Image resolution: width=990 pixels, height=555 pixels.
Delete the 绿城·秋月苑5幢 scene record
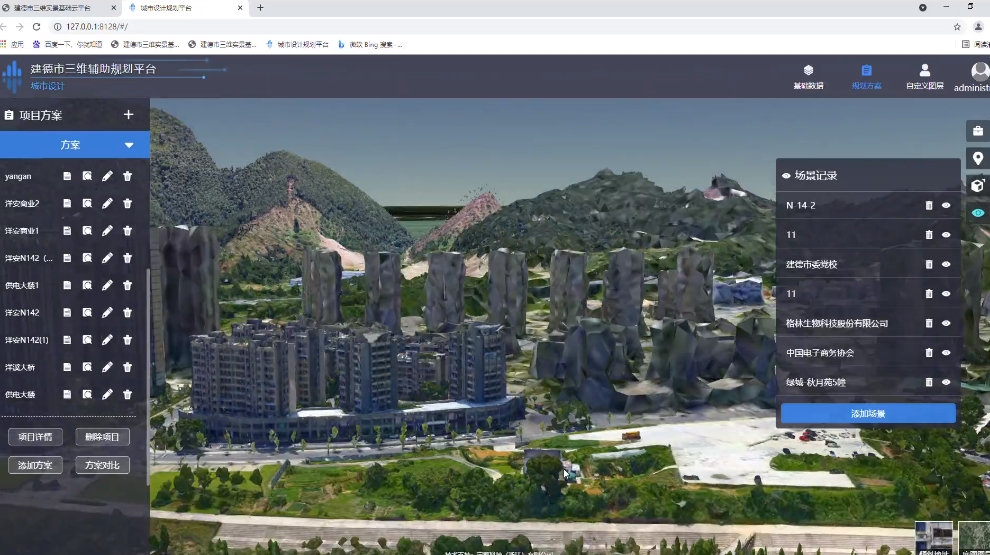click(x=929, y=382)
